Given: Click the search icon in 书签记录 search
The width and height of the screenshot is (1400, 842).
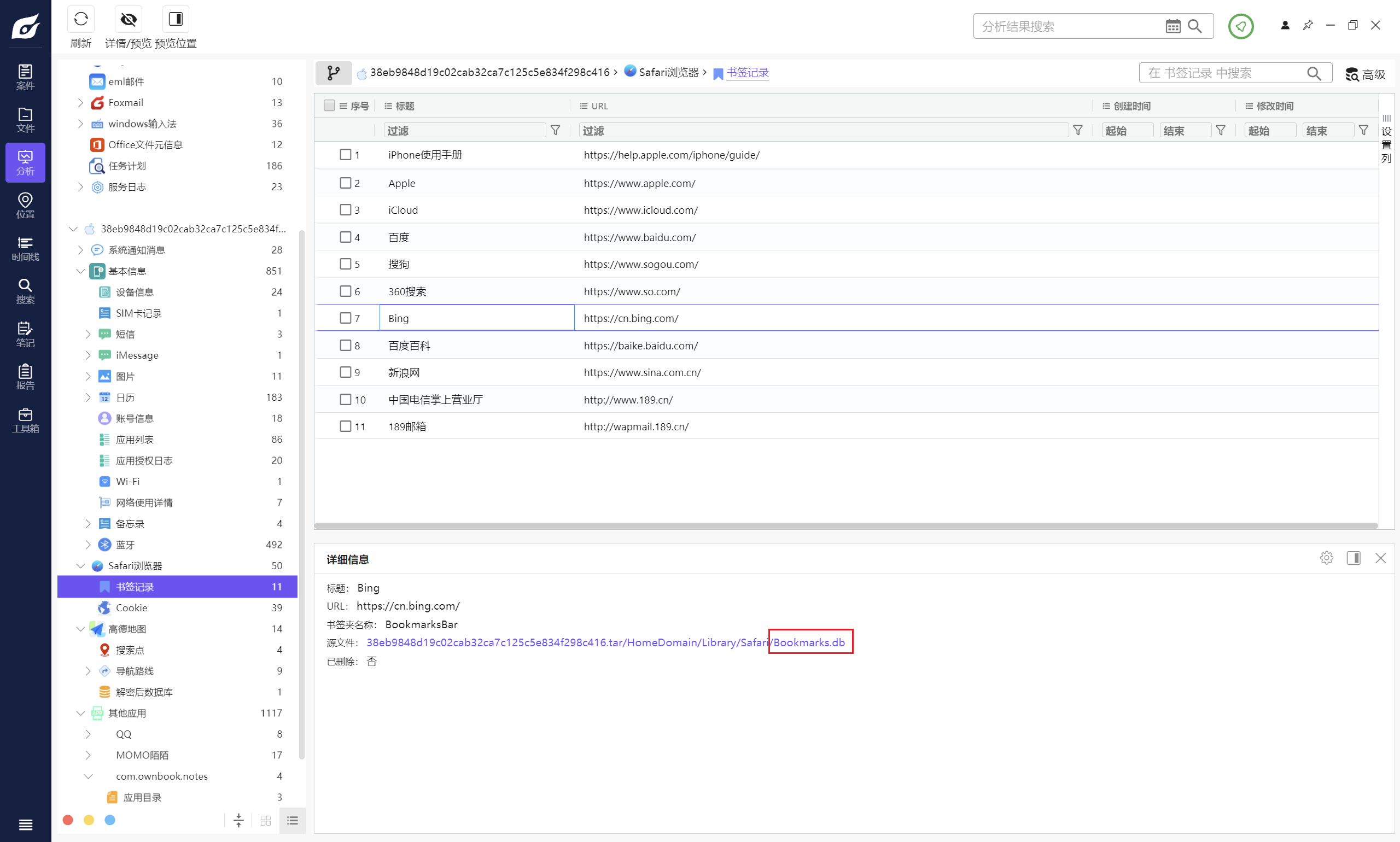Looking at the screenshot, I should coord(1314,73).
